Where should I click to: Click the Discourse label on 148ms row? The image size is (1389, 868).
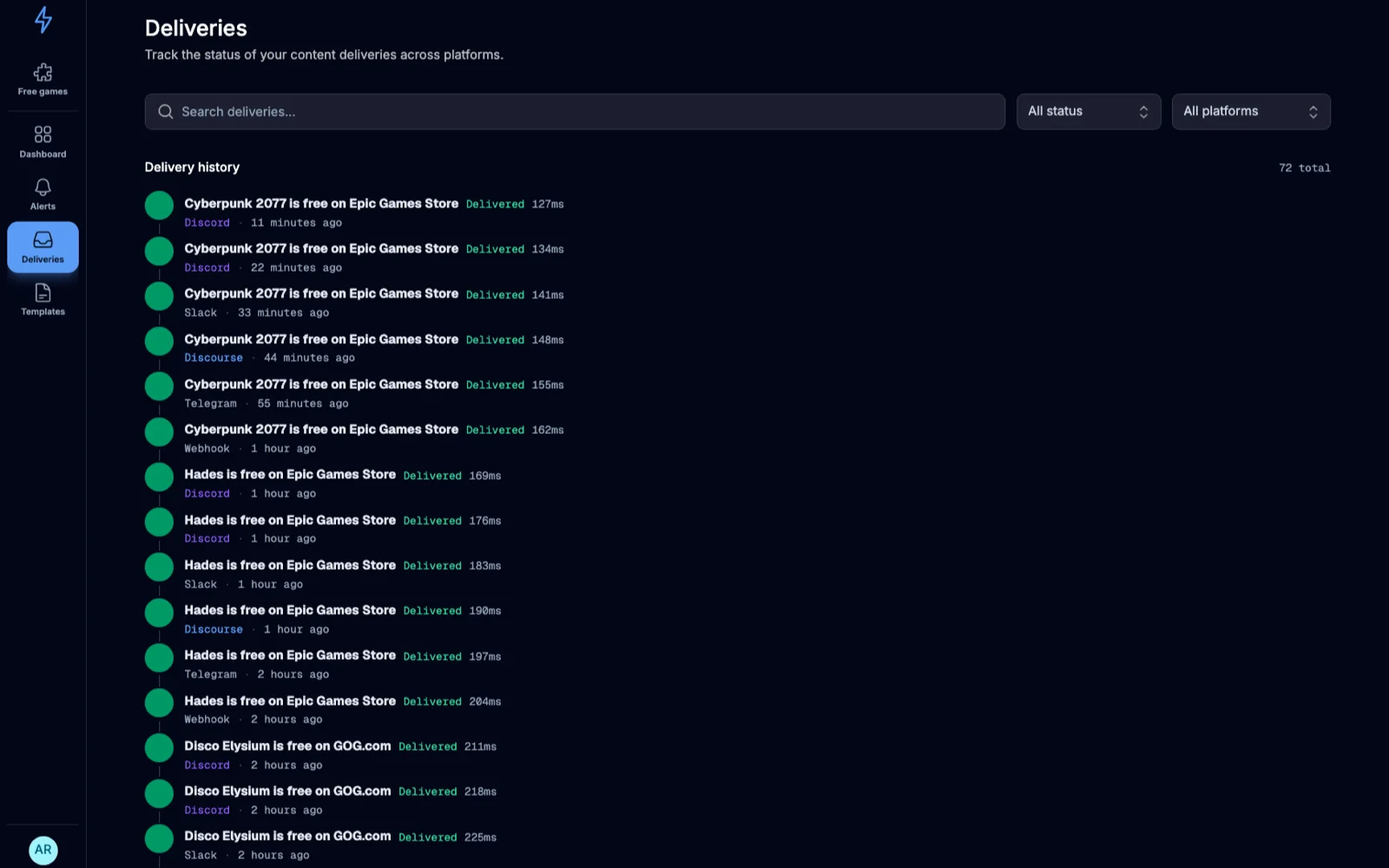(214, 358)
